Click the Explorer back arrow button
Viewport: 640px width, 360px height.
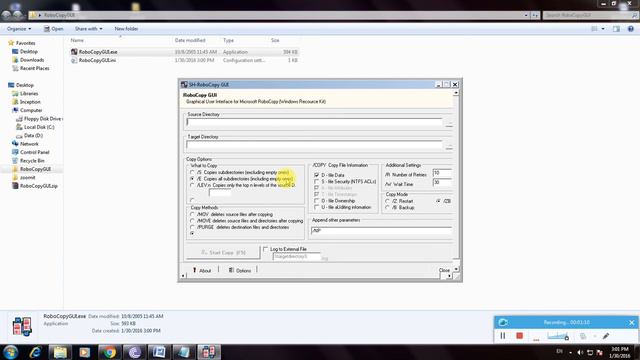(6, 15)
